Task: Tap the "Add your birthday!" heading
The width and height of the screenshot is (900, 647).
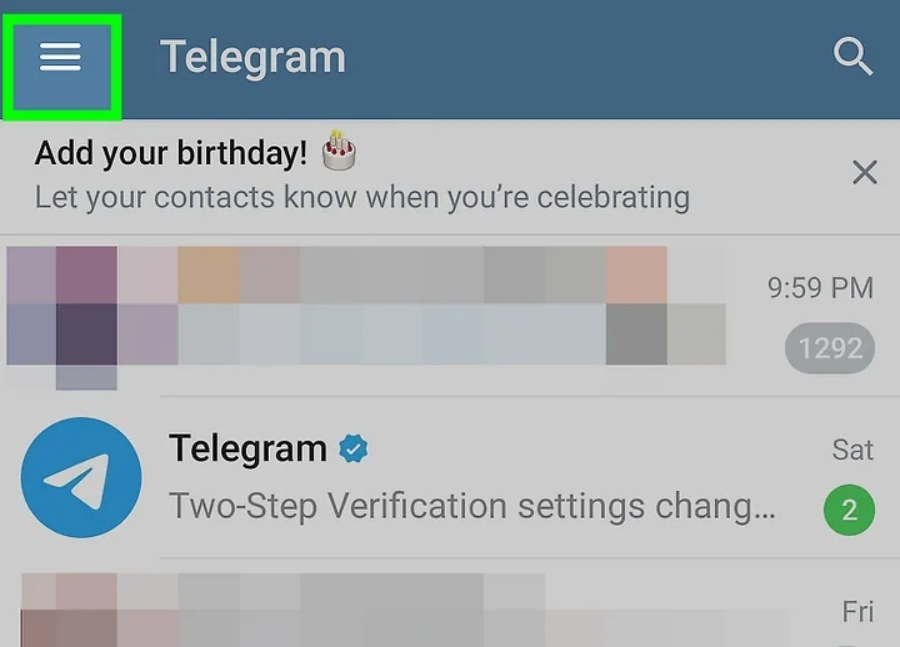Action: [x=171, y=153]
